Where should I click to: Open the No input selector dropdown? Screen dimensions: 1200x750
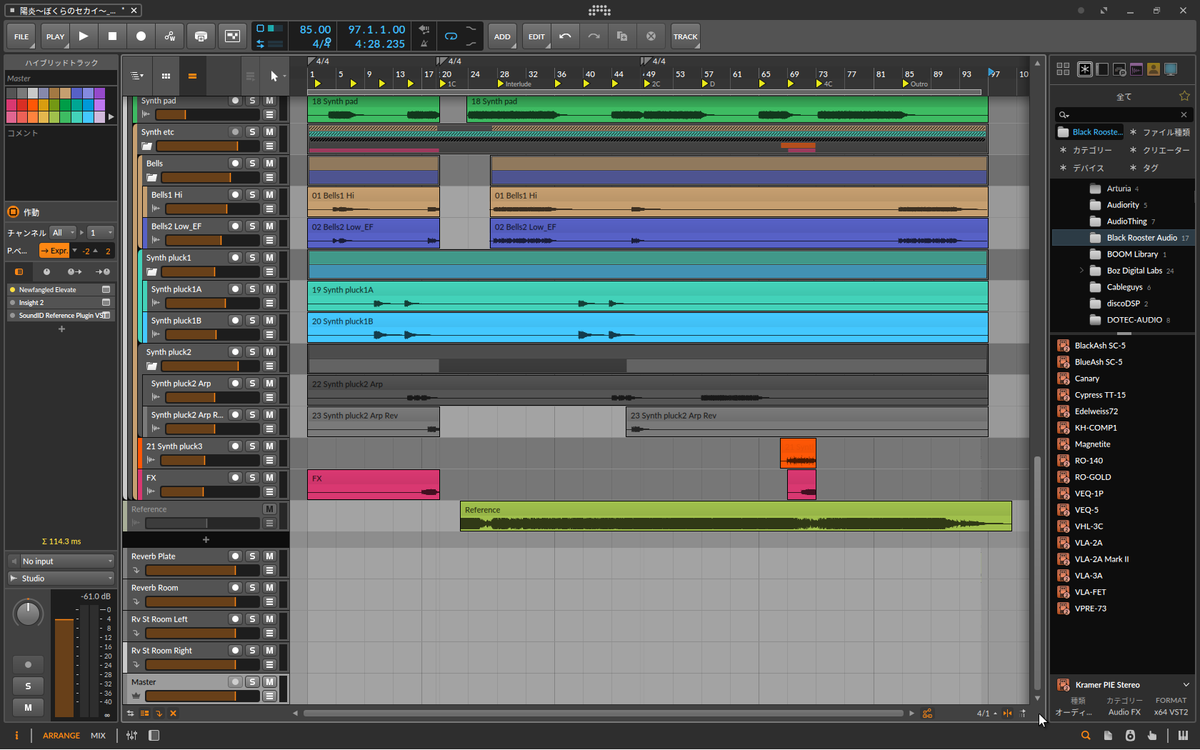[x=61, y=561]
